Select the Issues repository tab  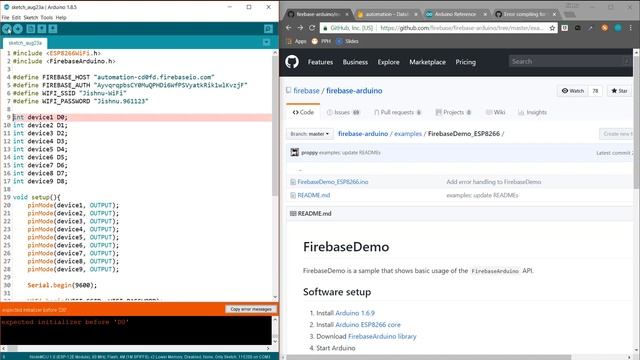coord(343,112)
